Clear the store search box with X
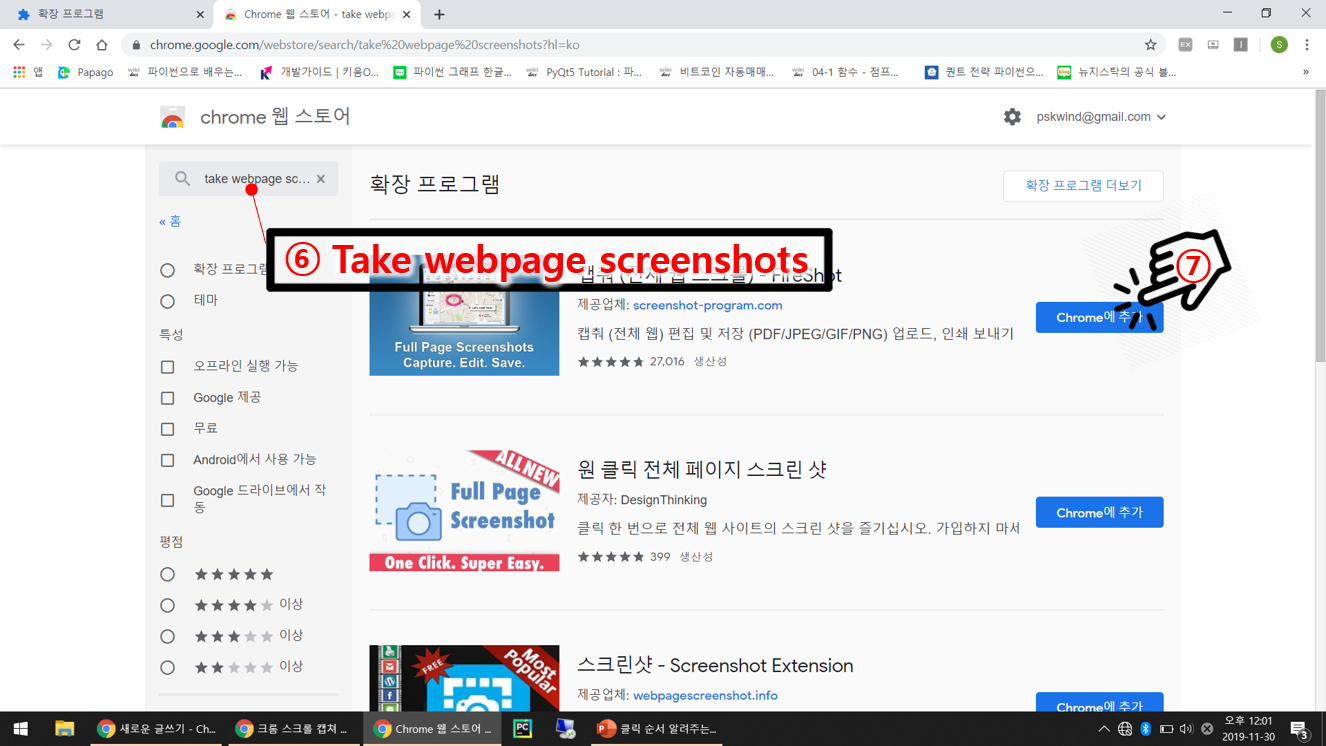Image resolution: width=1326 pixels, height=746 pixels. tap(321, 179)
